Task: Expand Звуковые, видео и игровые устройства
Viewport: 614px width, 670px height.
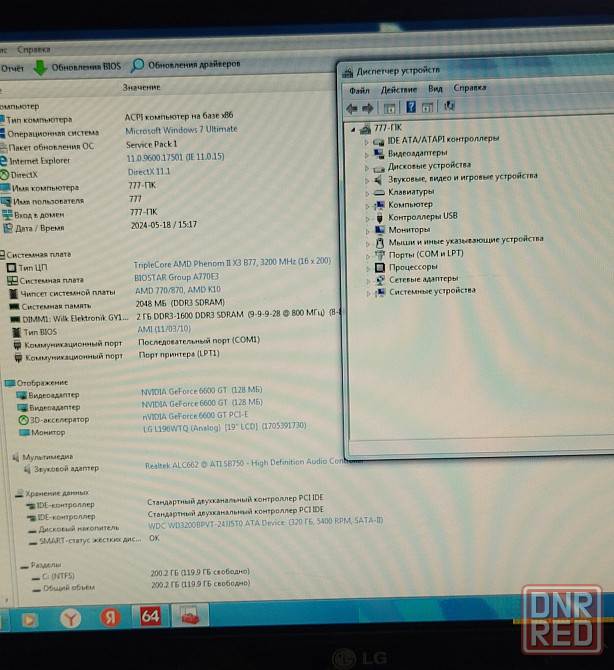Action: coord(367,181)
